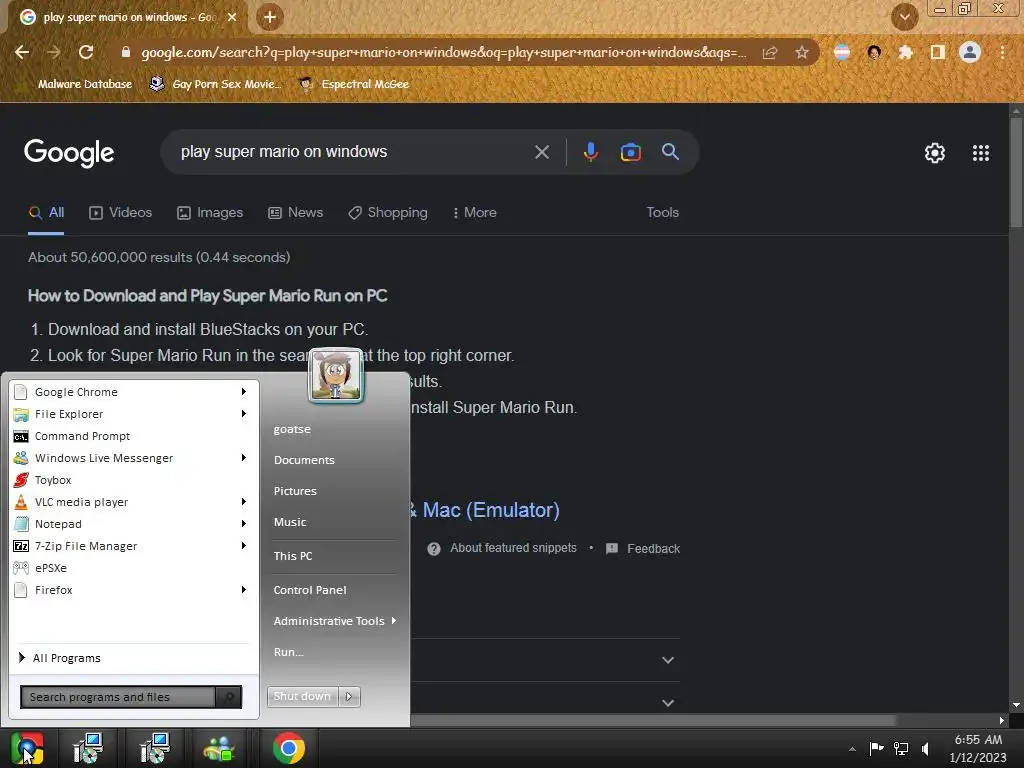
Task: Open the Google apps grid
Action: [981, 153]
